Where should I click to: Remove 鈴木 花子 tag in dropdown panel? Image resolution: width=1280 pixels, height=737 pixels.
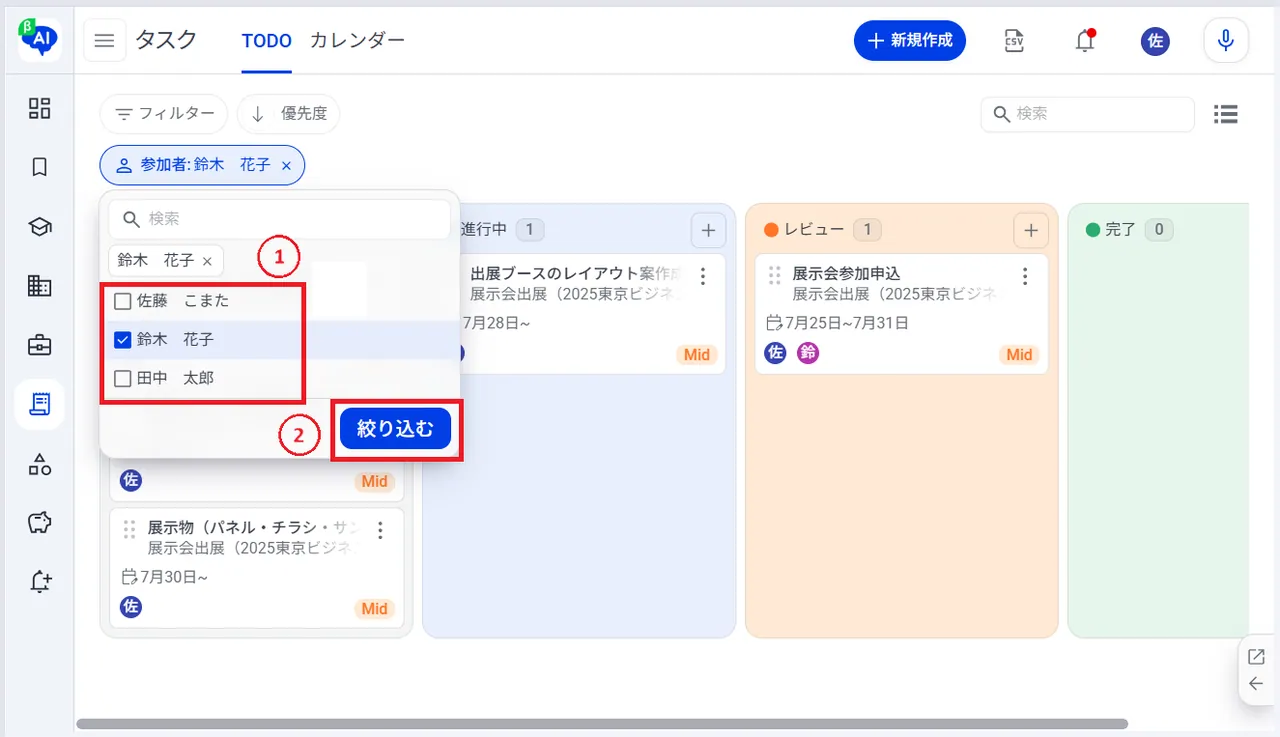click(207, 261)
